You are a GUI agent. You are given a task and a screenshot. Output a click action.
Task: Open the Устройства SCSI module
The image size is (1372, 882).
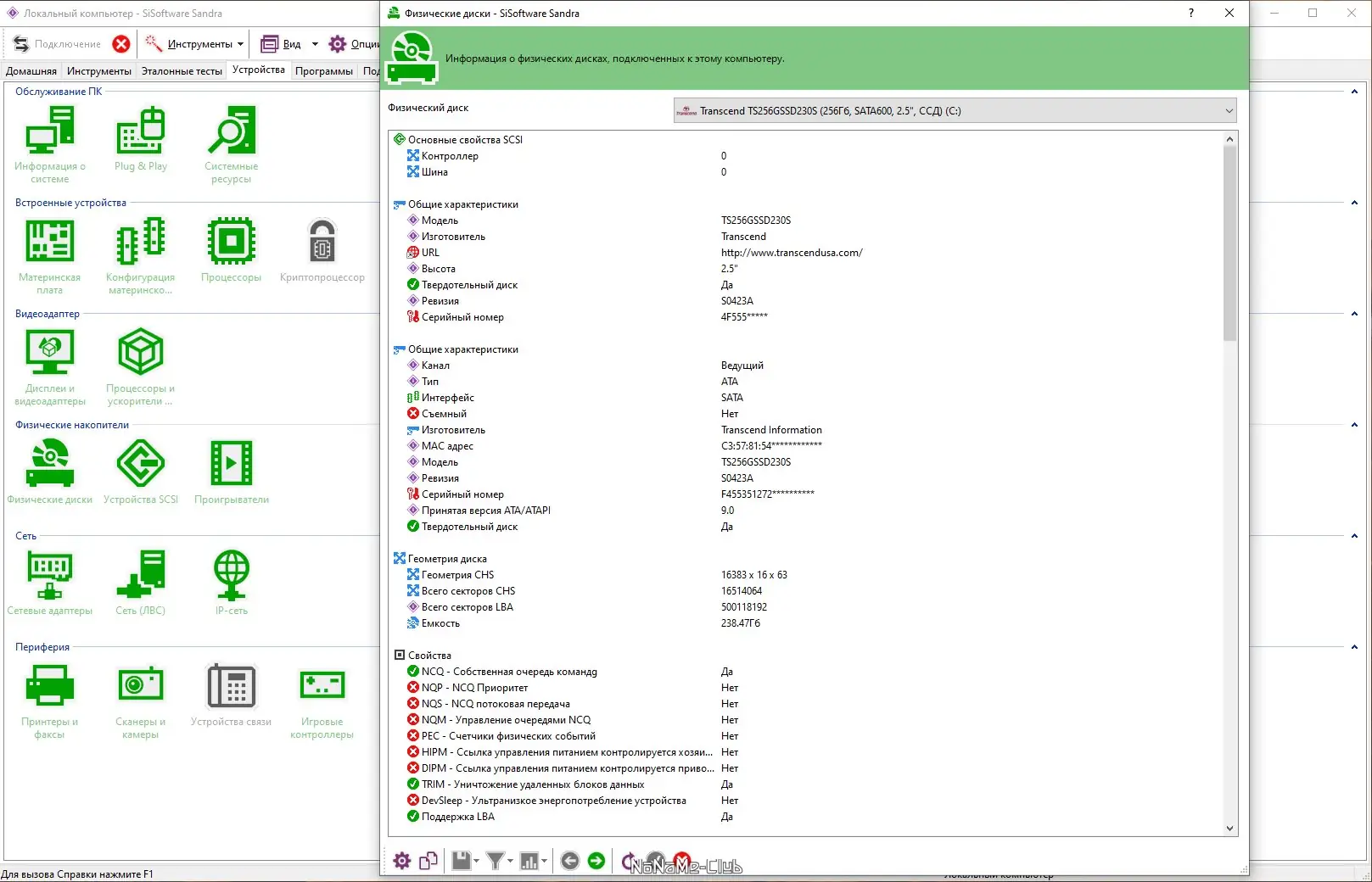click(x=141, y=472)
